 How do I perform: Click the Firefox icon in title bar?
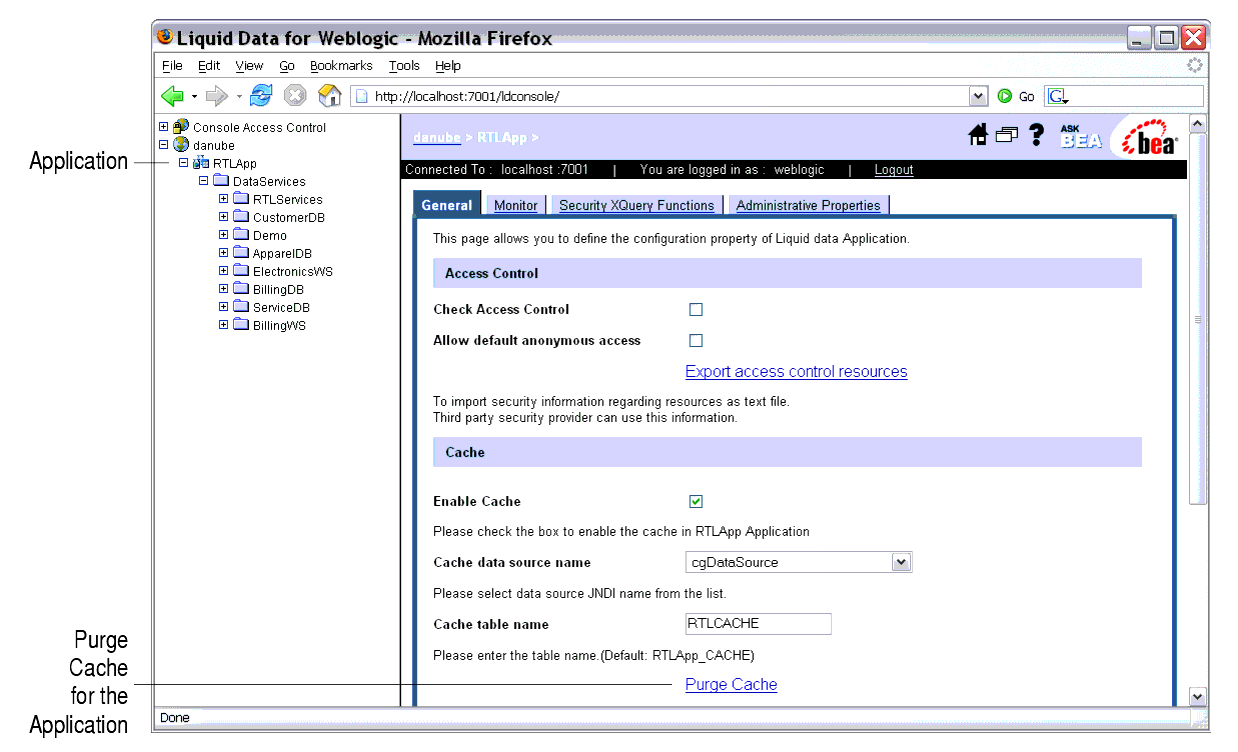[x=165, y=37]
